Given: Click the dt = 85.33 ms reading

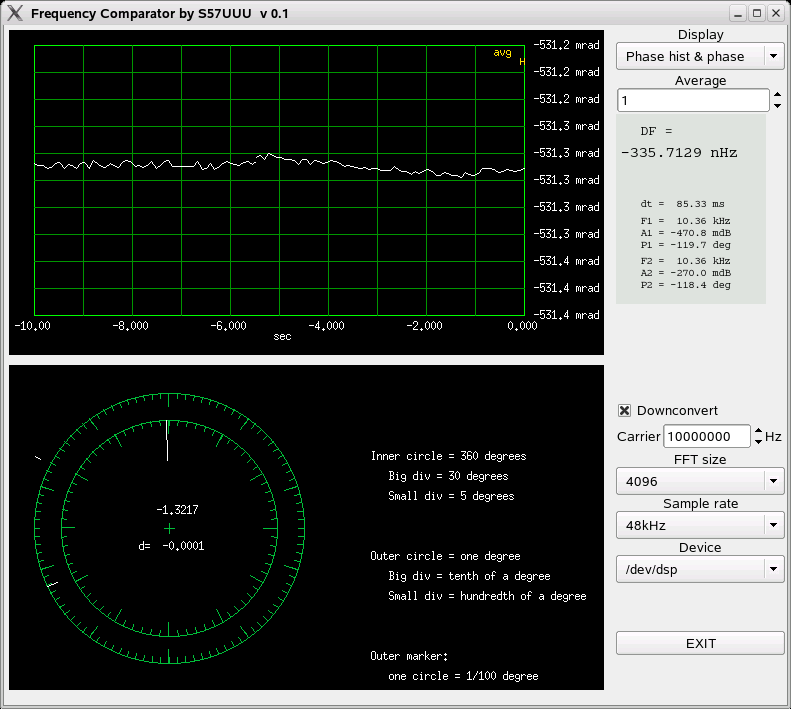Looking at the screenshot, I should 683,204.
